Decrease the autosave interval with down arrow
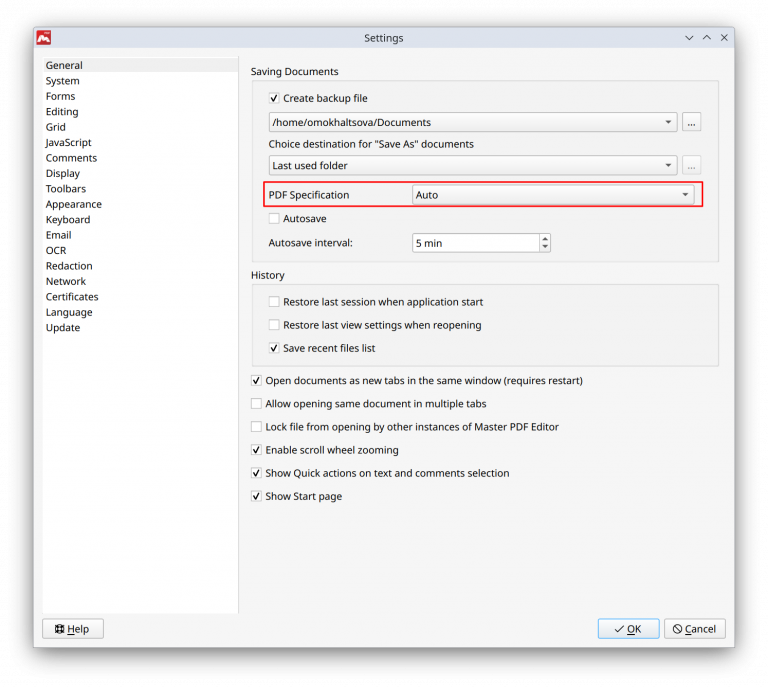This screenshot has width=768, height=687. (x=545, y=247)
